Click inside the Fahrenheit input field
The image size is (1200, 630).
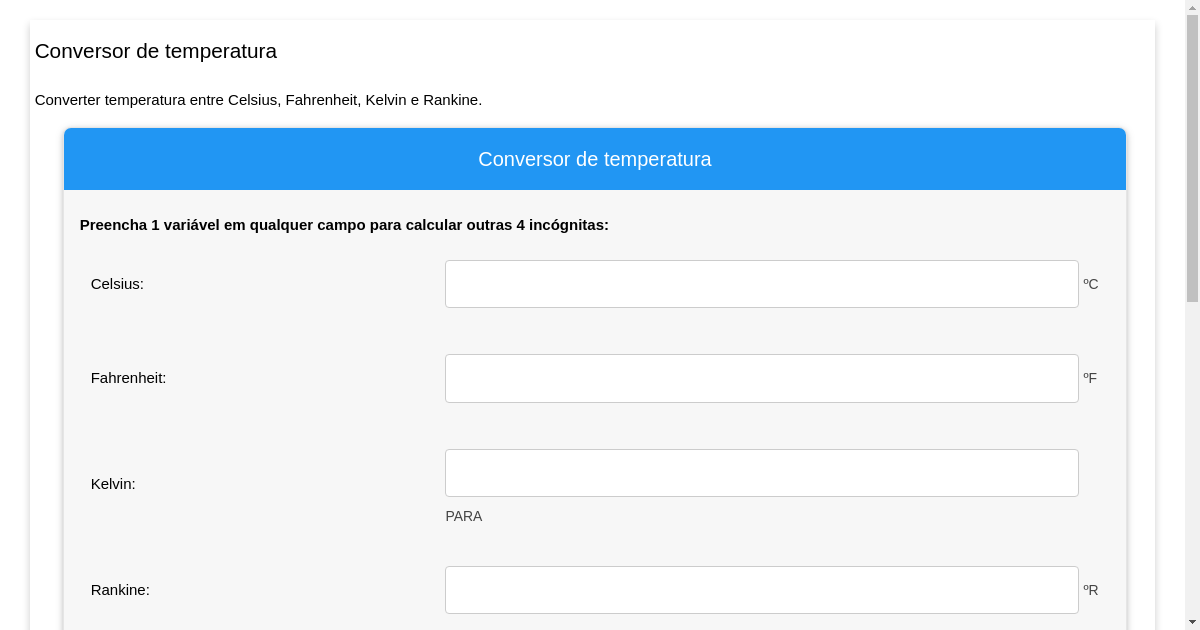pos(762,378)
